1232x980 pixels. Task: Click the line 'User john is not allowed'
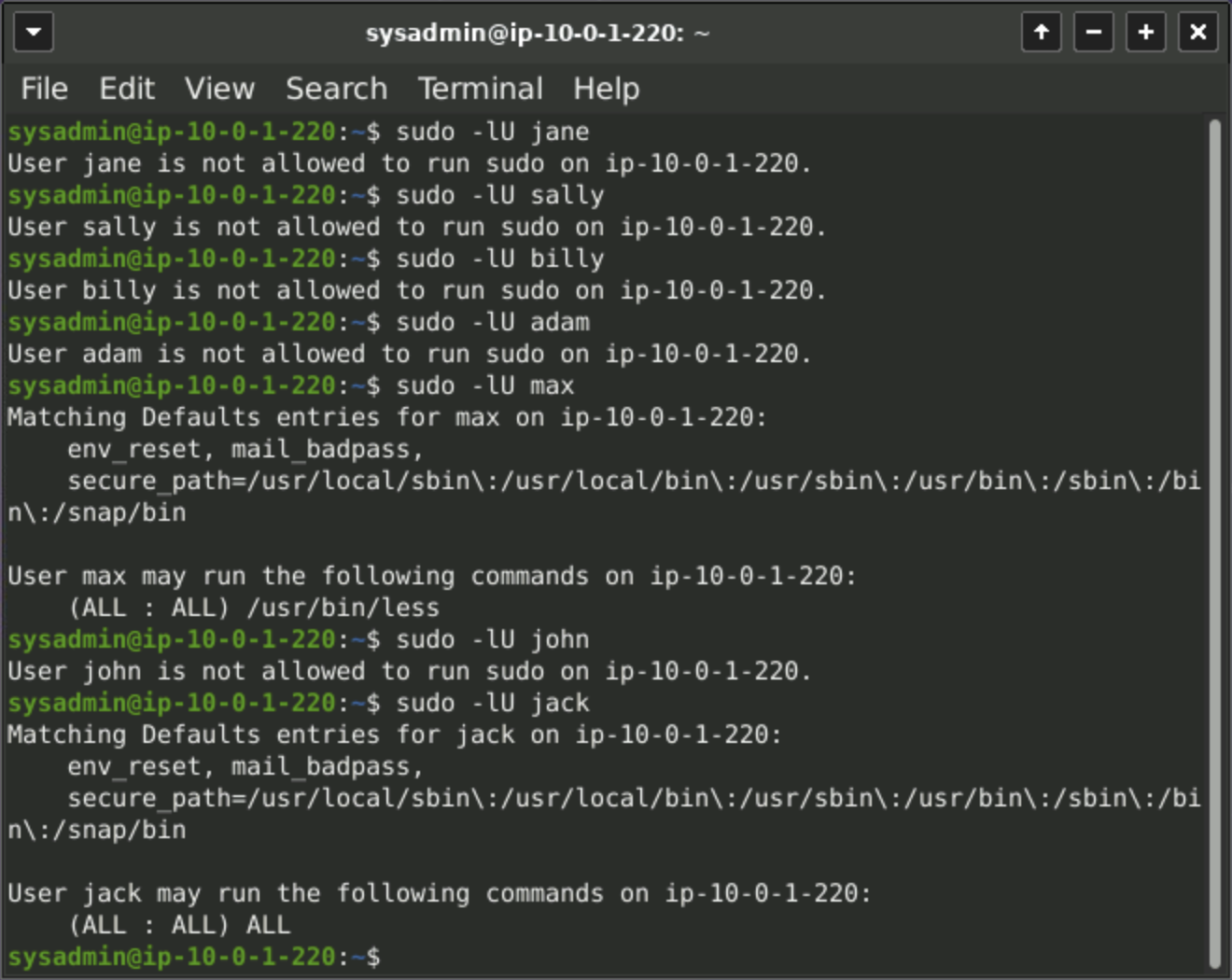[x=410, y=671]
